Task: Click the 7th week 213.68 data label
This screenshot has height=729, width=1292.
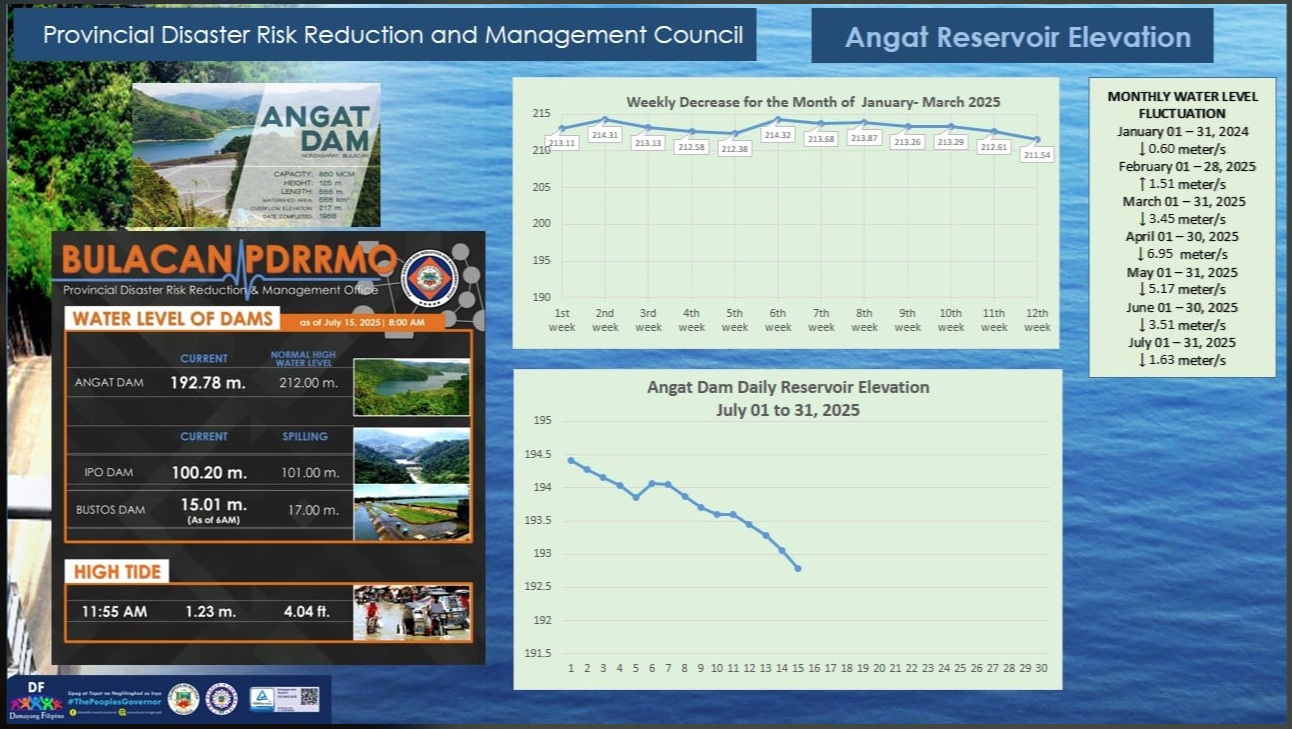Action: point(821,139)
